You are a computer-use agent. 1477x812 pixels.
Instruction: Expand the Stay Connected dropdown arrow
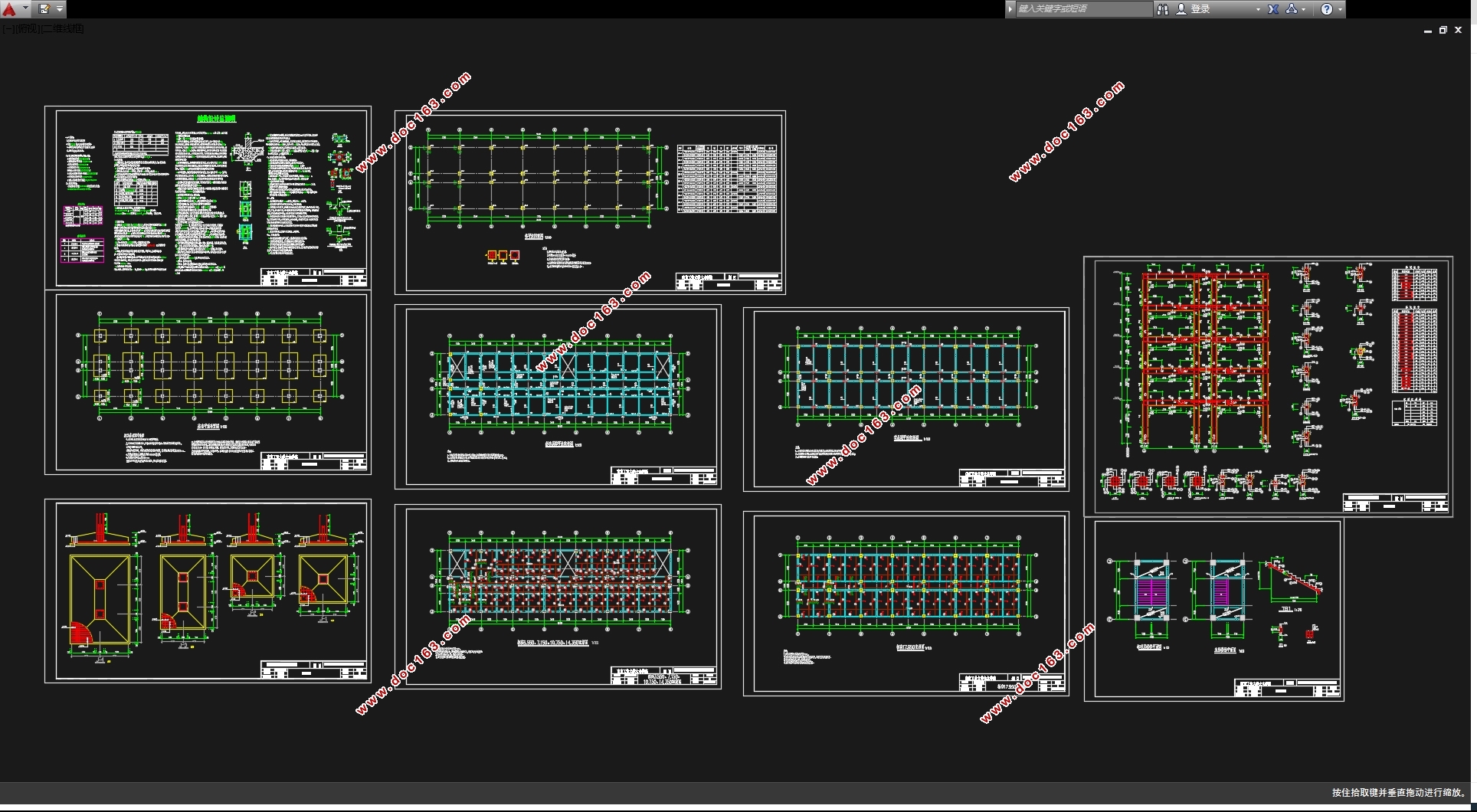[1304, 9]
